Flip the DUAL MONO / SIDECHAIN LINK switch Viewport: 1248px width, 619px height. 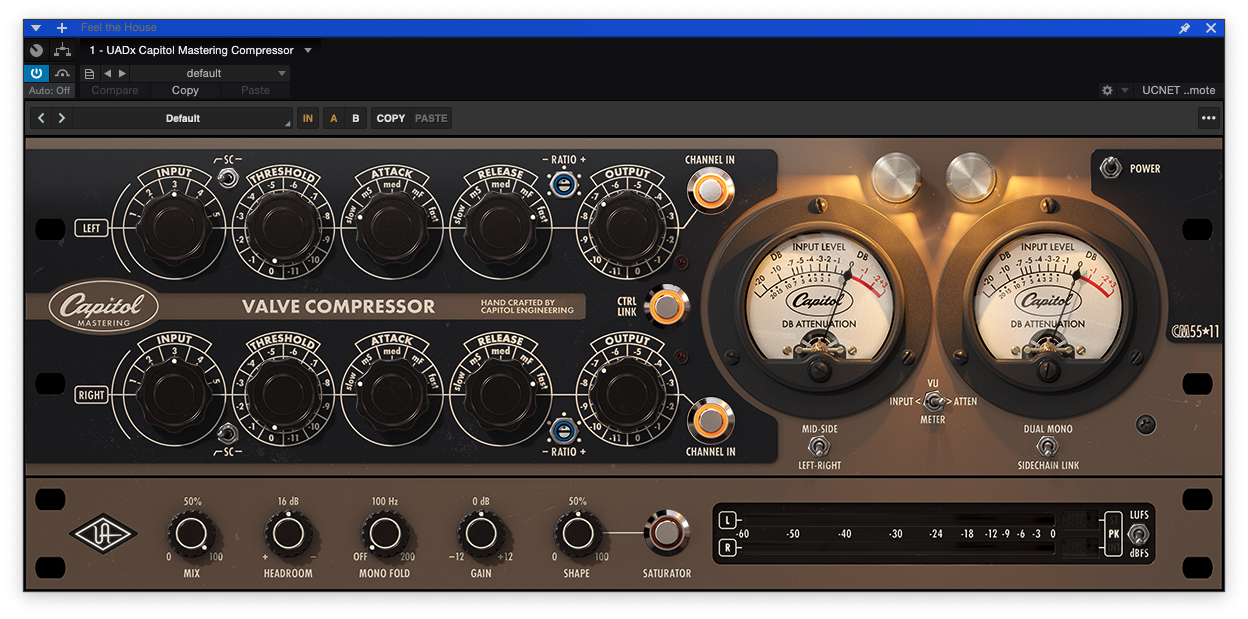click(1047, 447)
